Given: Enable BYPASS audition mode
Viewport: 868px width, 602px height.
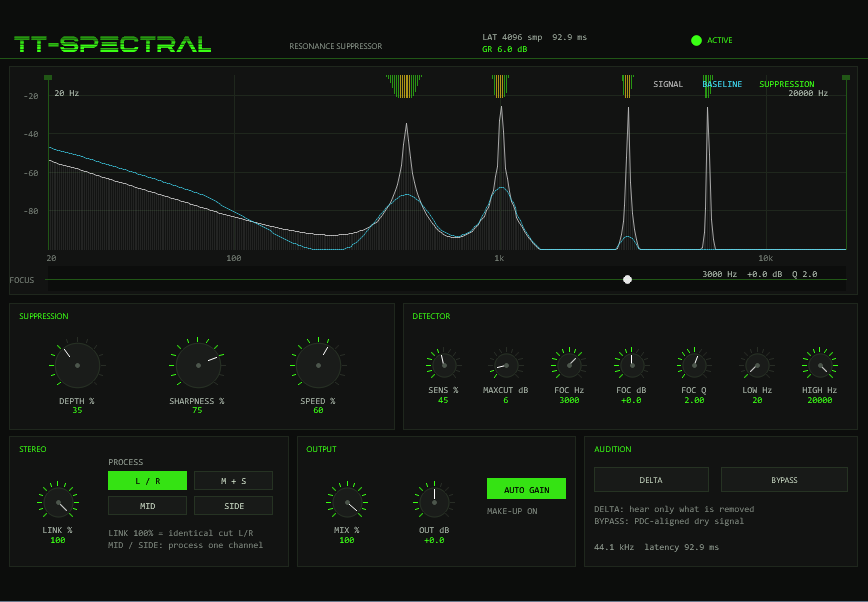Looking at the screenshot, I should click(x=784, y=480).
